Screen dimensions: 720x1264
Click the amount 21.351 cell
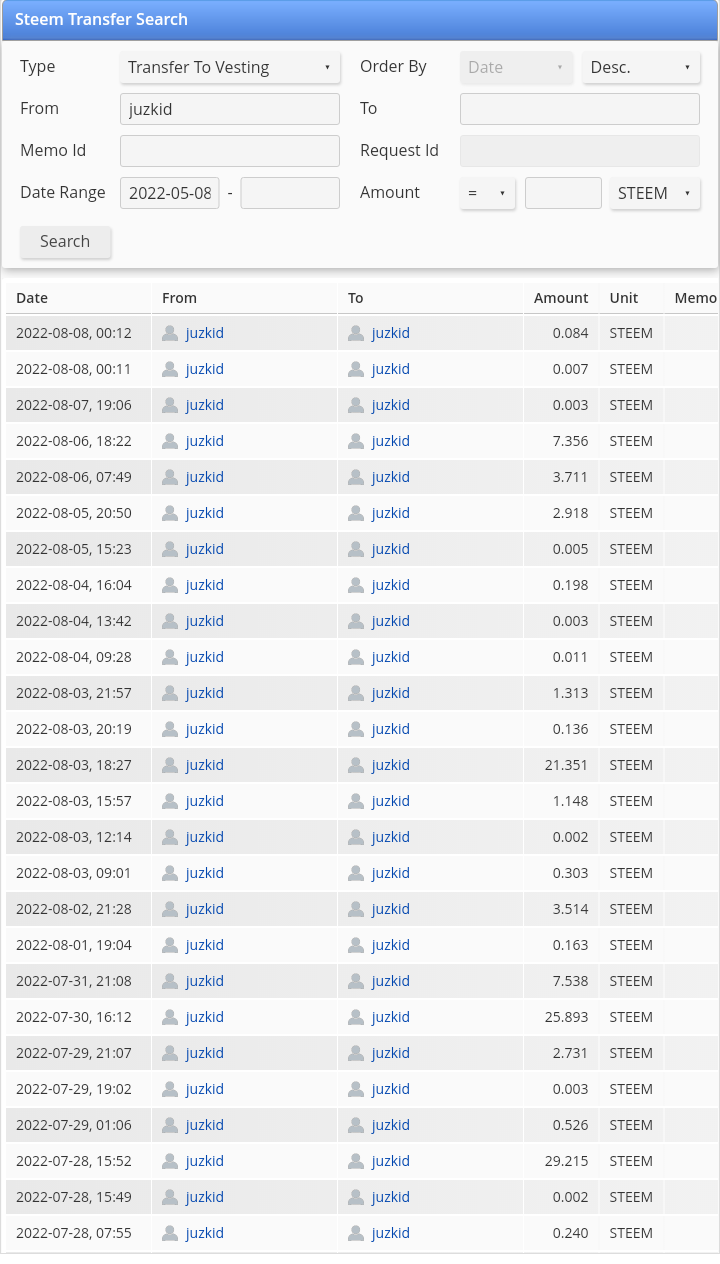coord(561,765)
